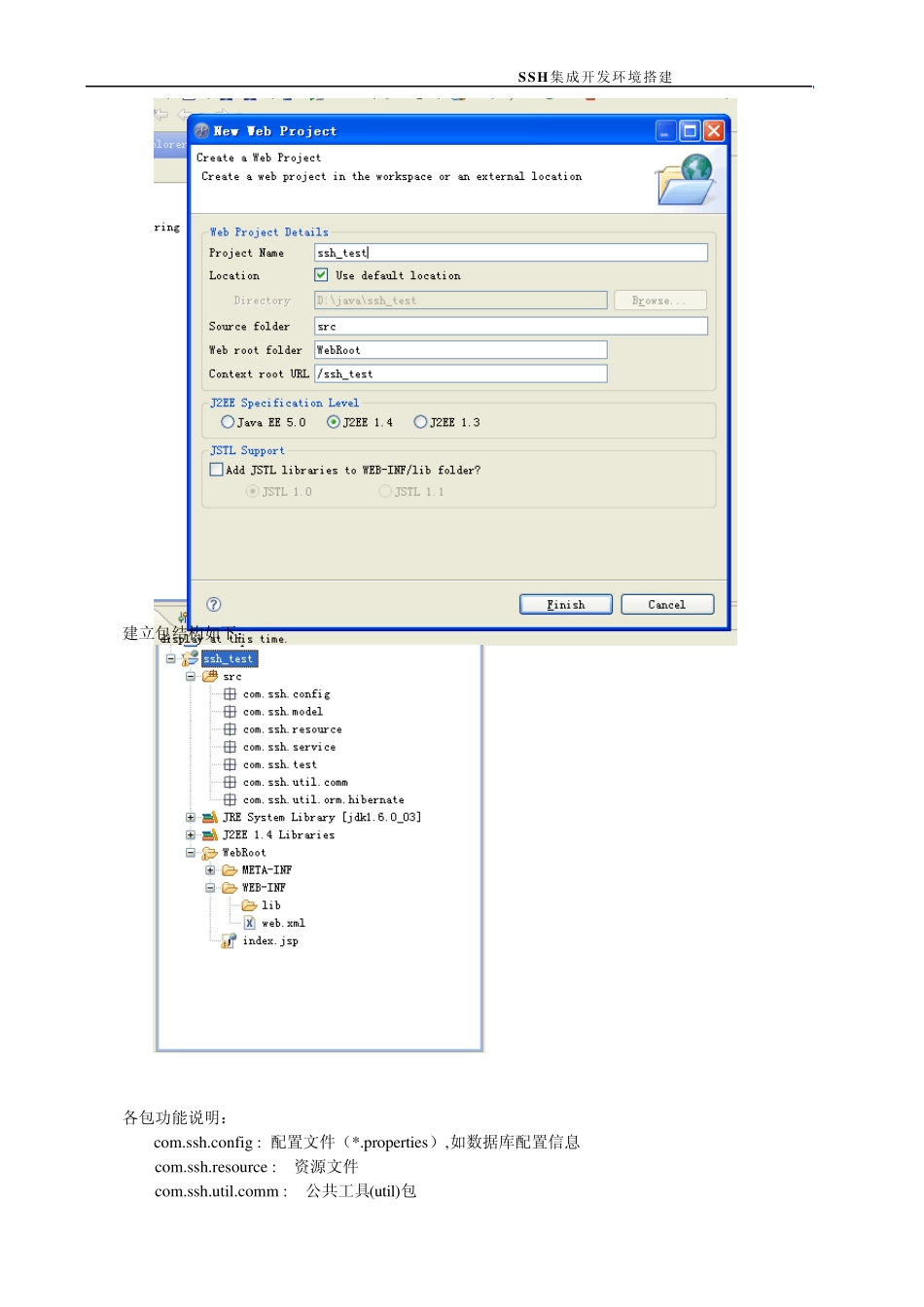Click the Finish button
The height and width of the screenshot is (1307, 924).
coord(565,605)
